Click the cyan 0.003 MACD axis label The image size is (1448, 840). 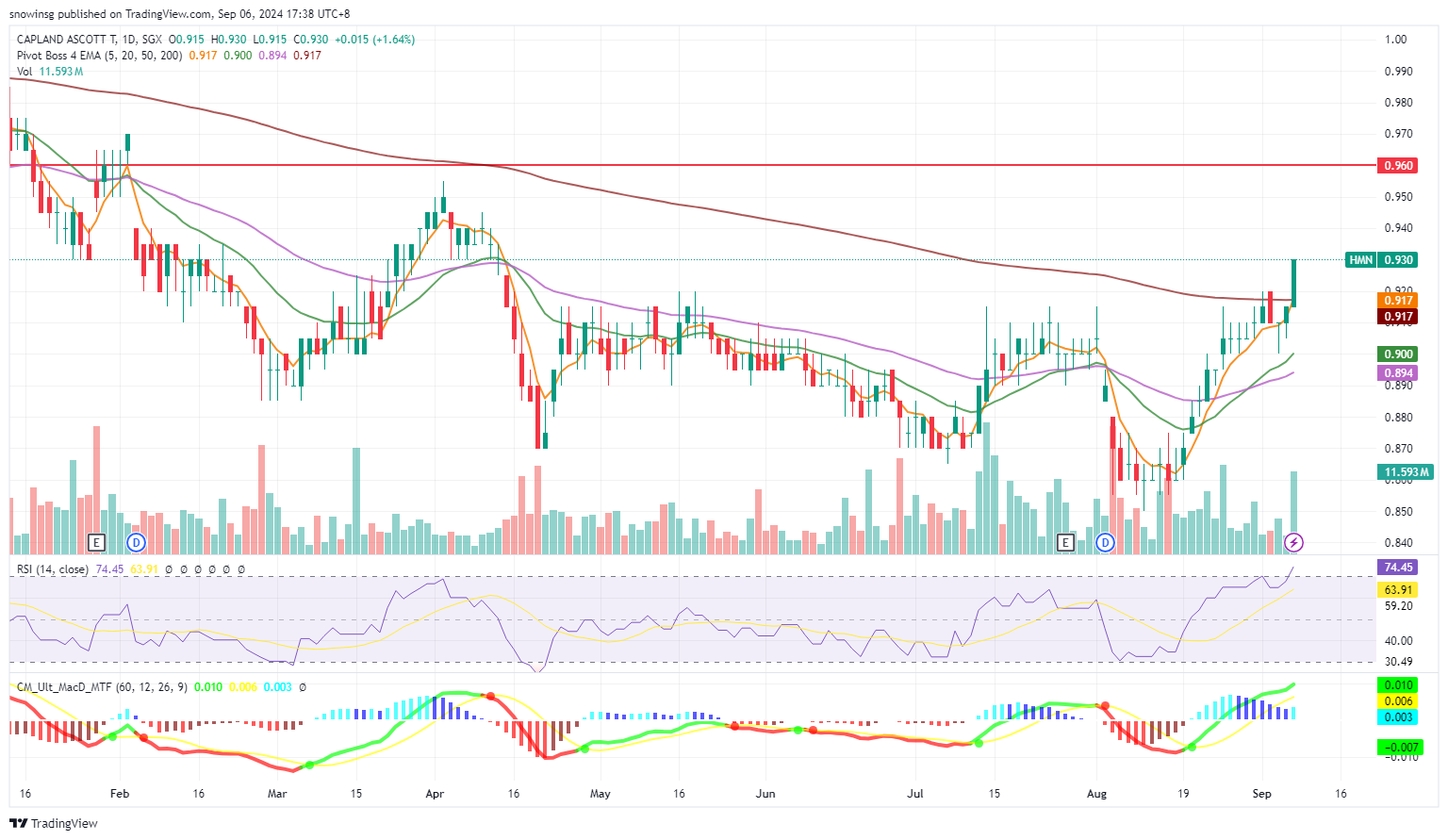pos(1398,717)
